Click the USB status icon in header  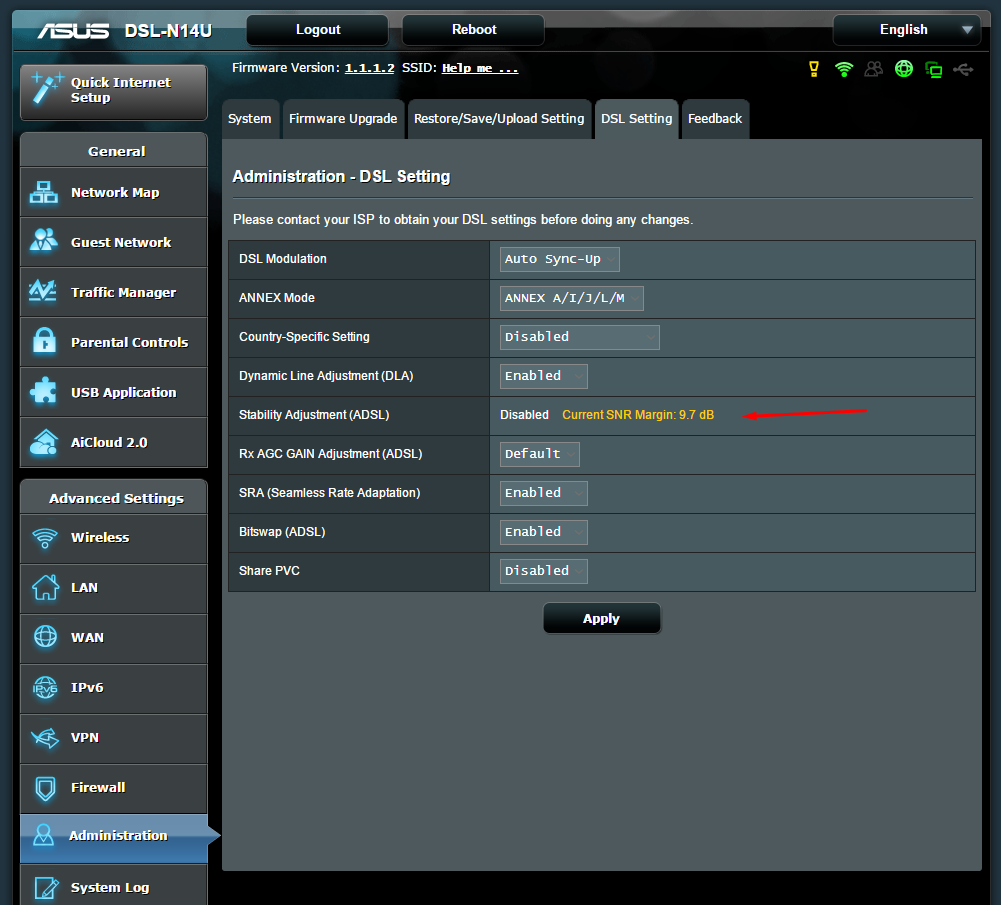click(963, 70)
